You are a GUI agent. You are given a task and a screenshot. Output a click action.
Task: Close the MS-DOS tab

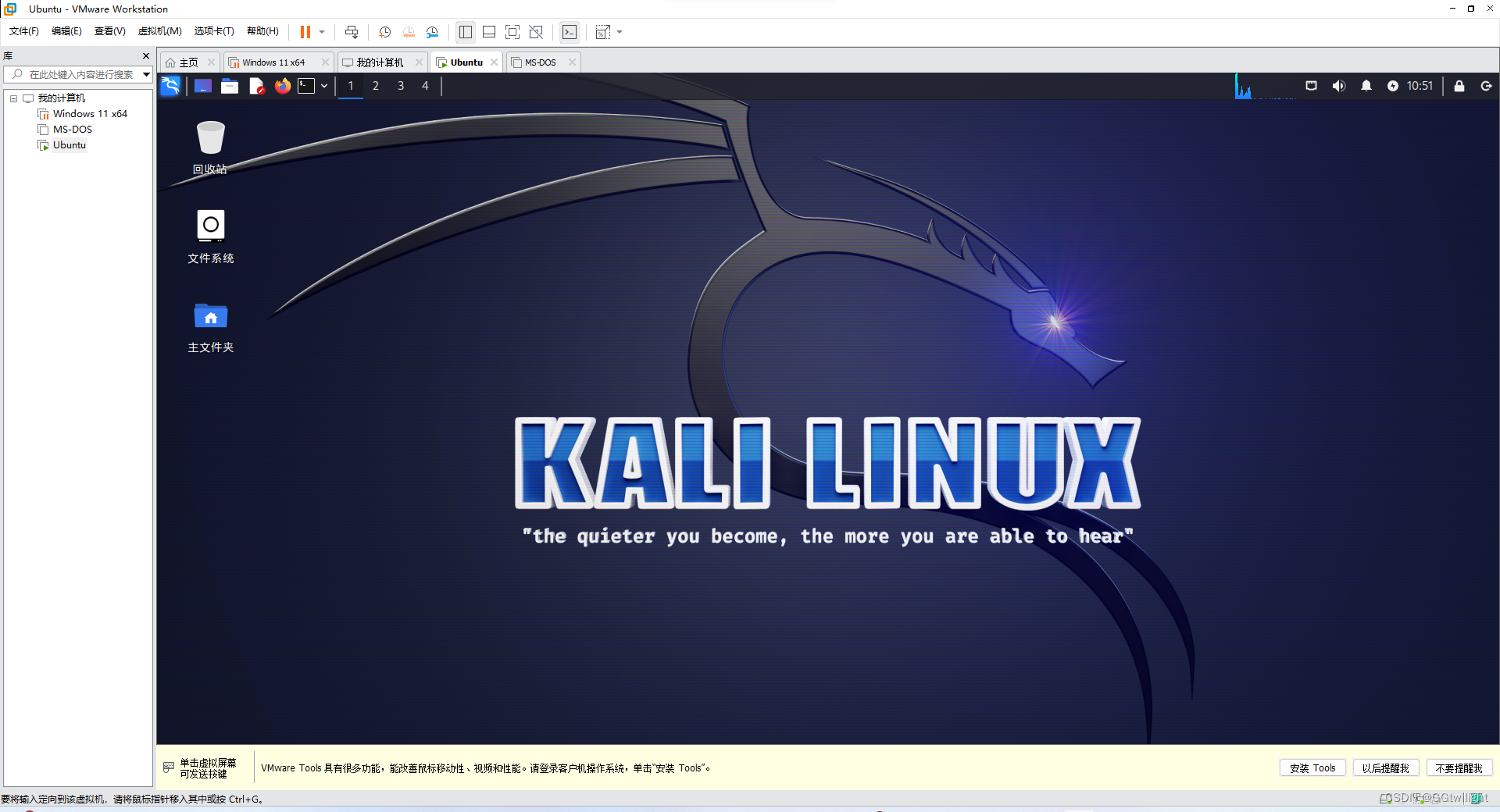[572, 62]
